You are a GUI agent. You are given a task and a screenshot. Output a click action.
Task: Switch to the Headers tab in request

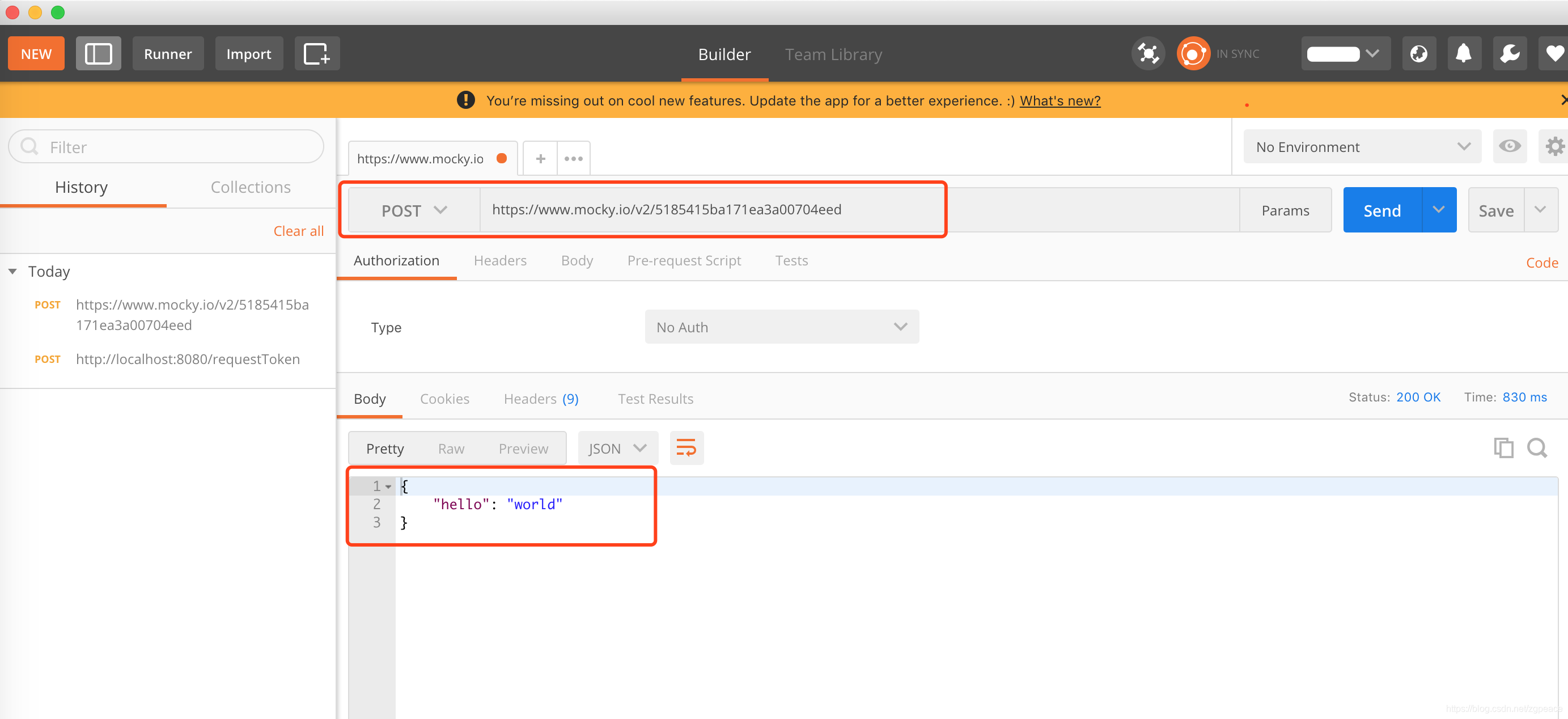tap(500, 261)
